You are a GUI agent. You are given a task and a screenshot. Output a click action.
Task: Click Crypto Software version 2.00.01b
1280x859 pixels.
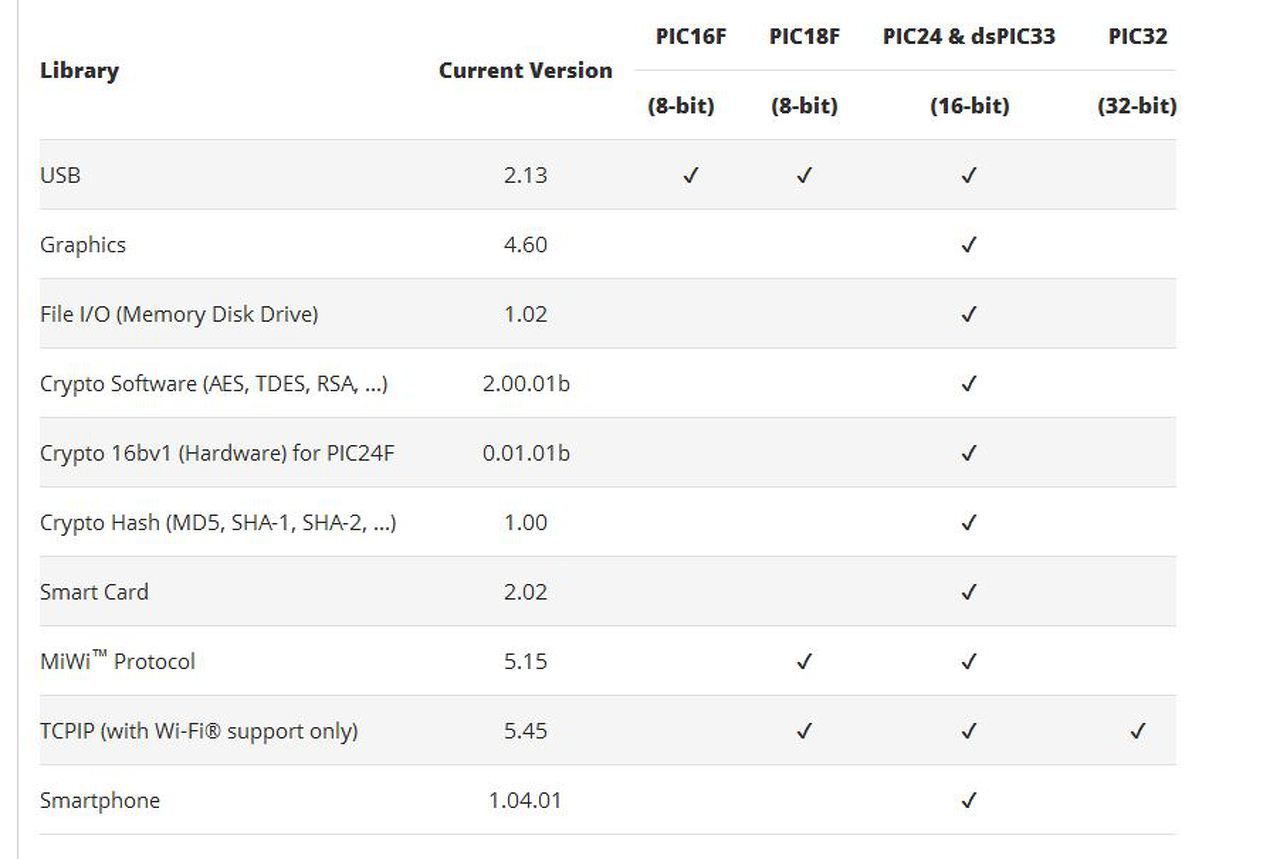pyautogui.click(x=525, y=384)
